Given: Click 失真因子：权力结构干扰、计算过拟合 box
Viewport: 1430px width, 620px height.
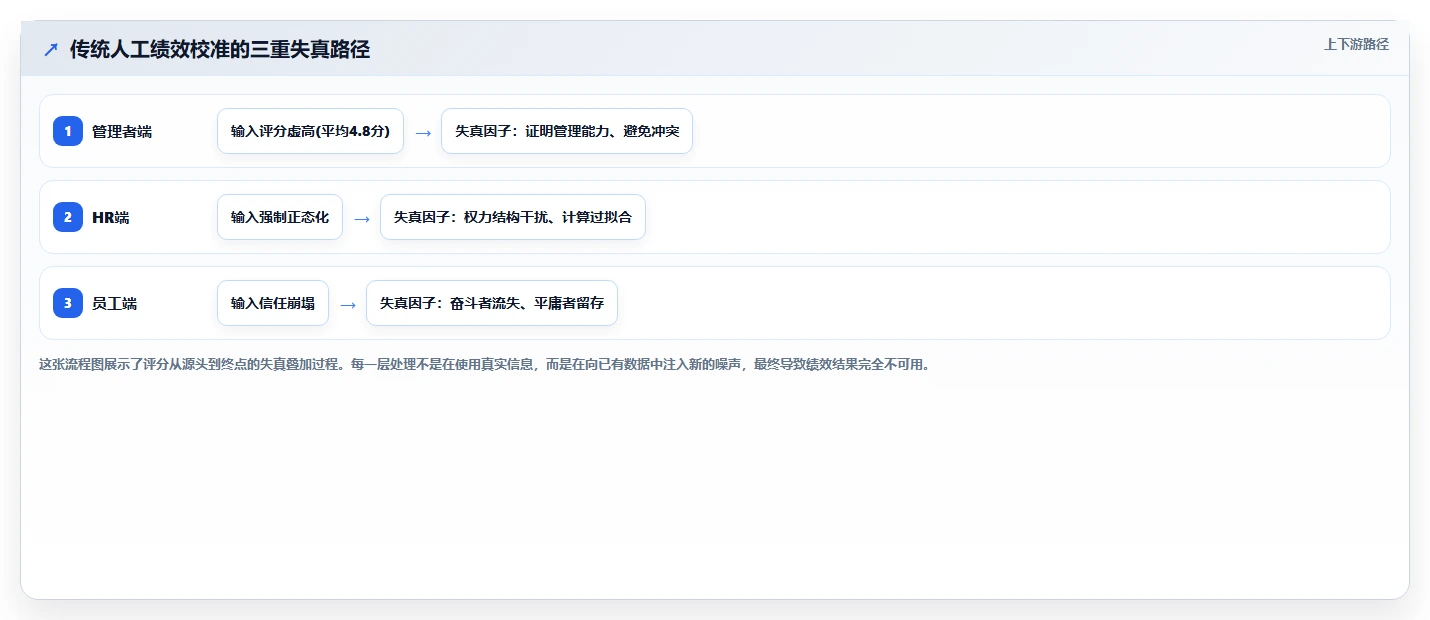Looking at the screenshot, I should point(513,217).
